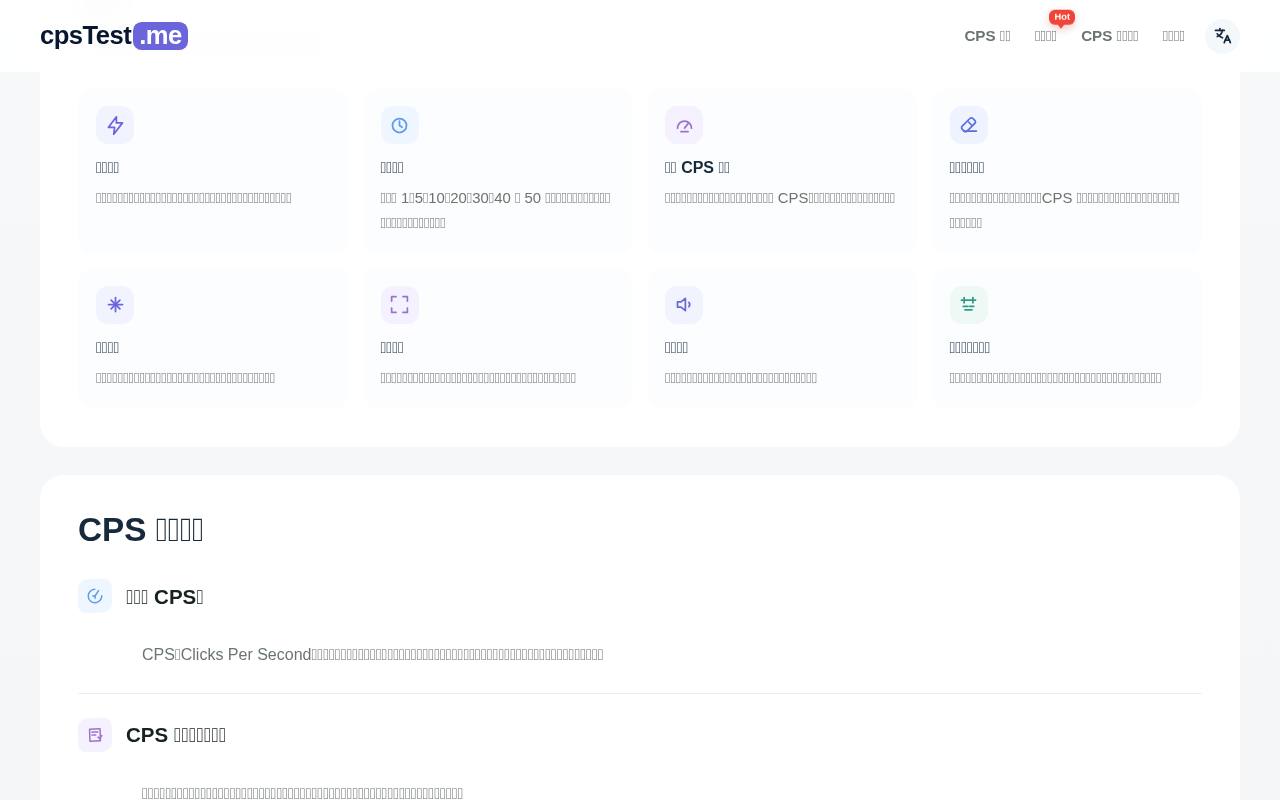Image resolution: width=1280 pixels, height=800 pixels.
Task: Click the purple note icon beside second FAQ
Action: click(x=95, y=735)
